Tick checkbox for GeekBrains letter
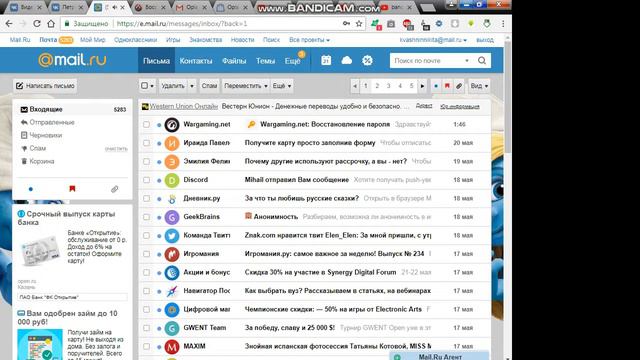The width and height of the screenshot is (640, 360). 146,217
